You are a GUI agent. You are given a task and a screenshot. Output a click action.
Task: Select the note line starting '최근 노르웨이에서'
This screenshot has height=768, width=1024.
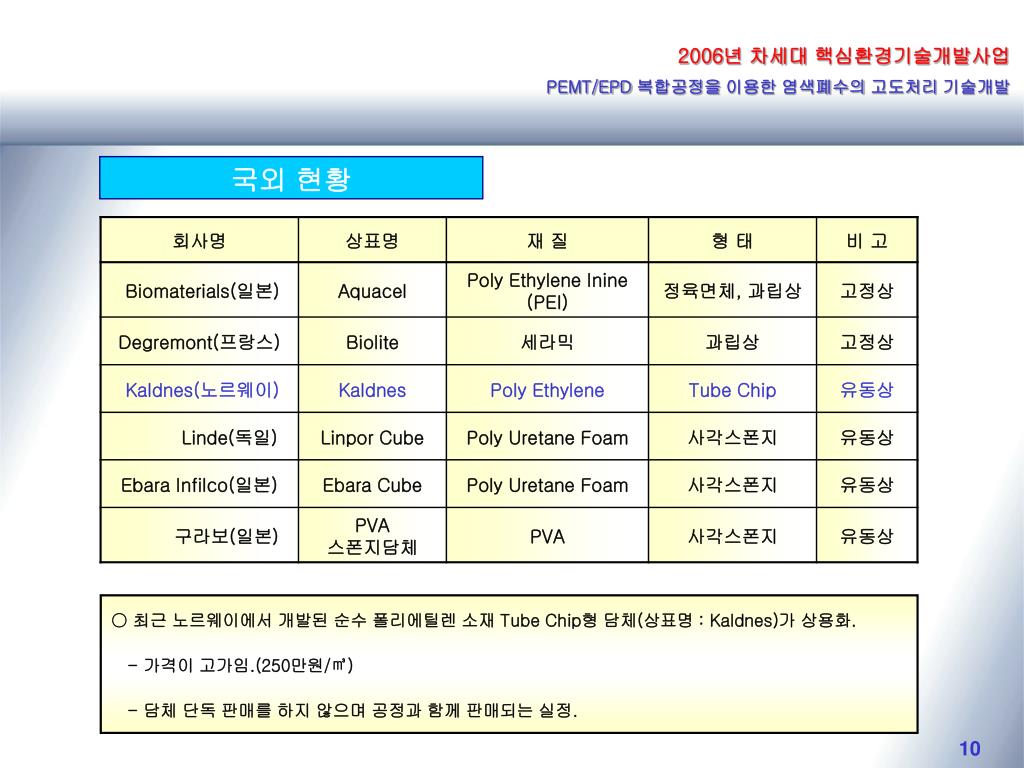pyautogui.click(x=484, y=620)
